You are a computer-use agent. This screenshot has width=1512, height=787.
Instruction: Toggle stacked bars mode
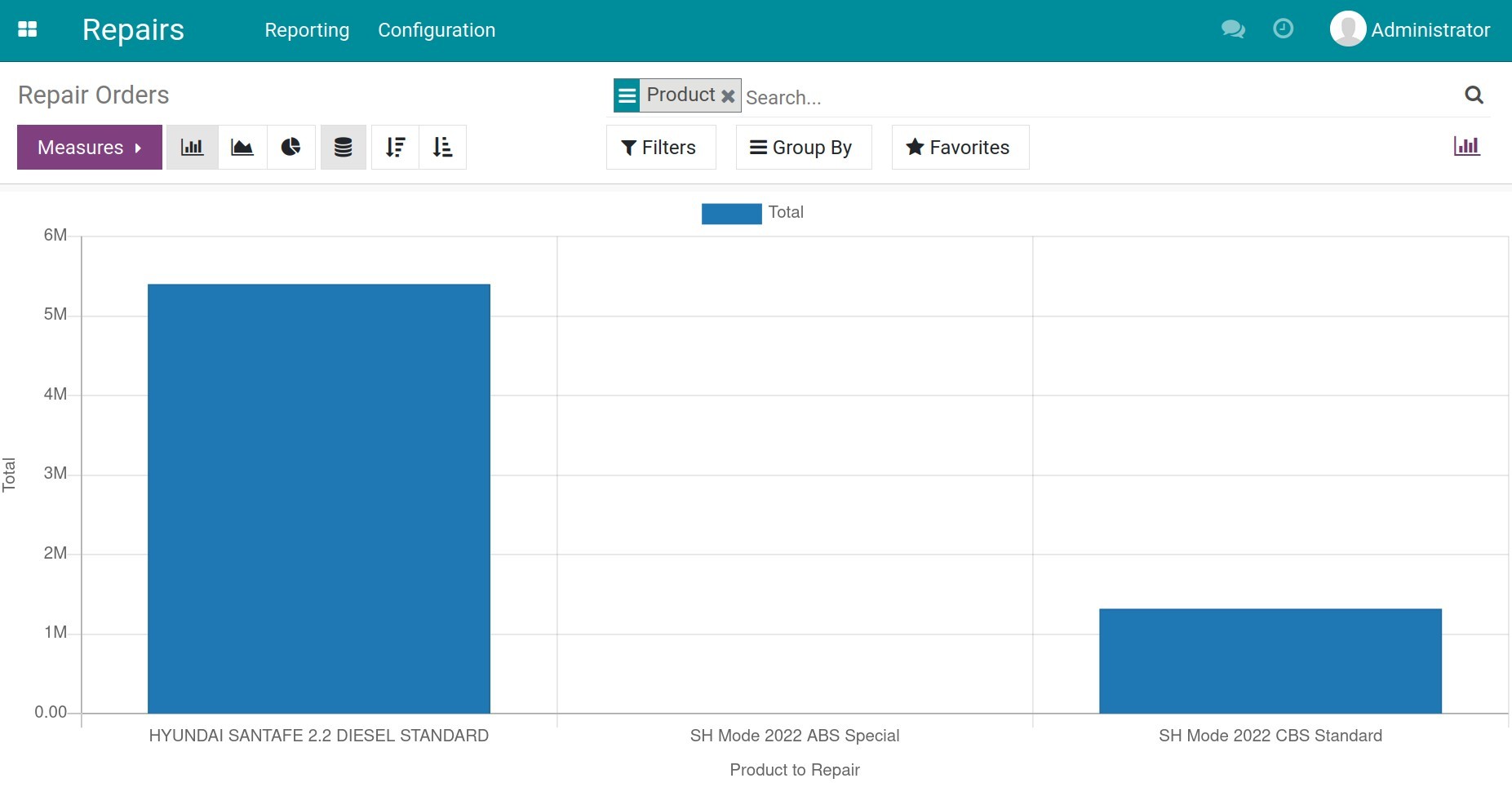(x=344, y=148)
